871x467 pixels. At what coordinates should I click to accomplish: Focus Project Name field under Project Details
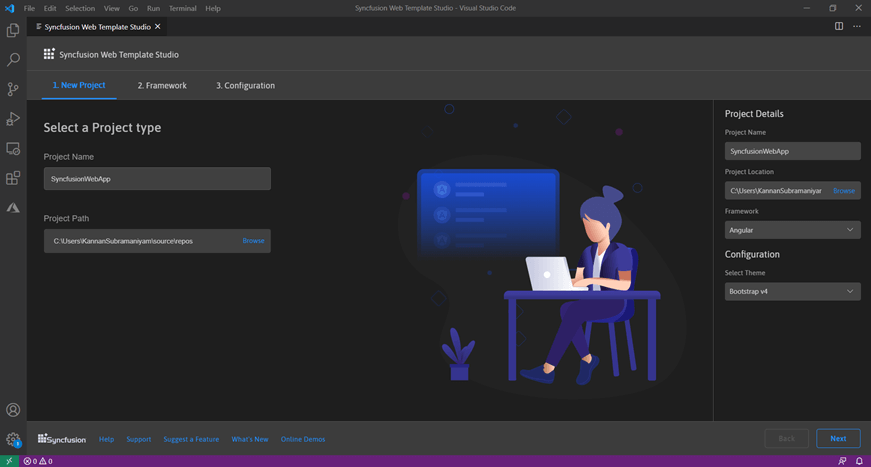[x=793, y=151]
